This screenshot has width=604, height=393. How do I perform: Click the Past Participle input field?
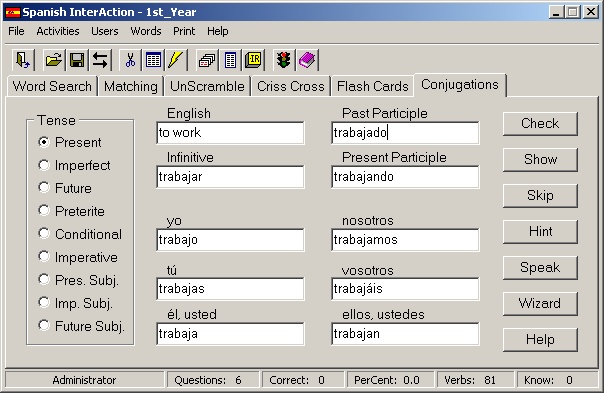click(405, 133)
